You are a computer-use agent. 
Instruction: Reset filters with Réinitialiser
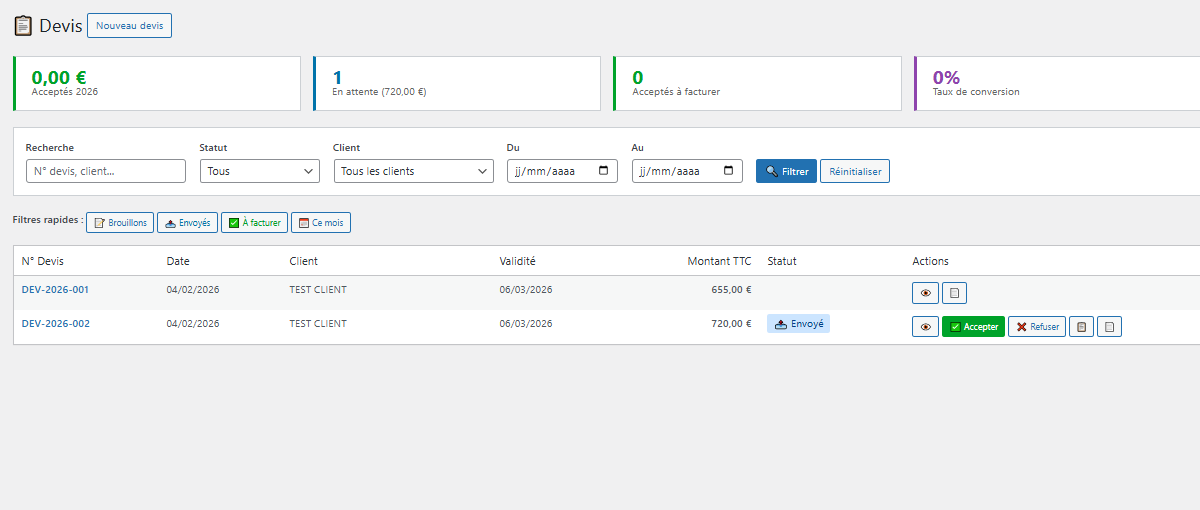click(x=855, y=171)
